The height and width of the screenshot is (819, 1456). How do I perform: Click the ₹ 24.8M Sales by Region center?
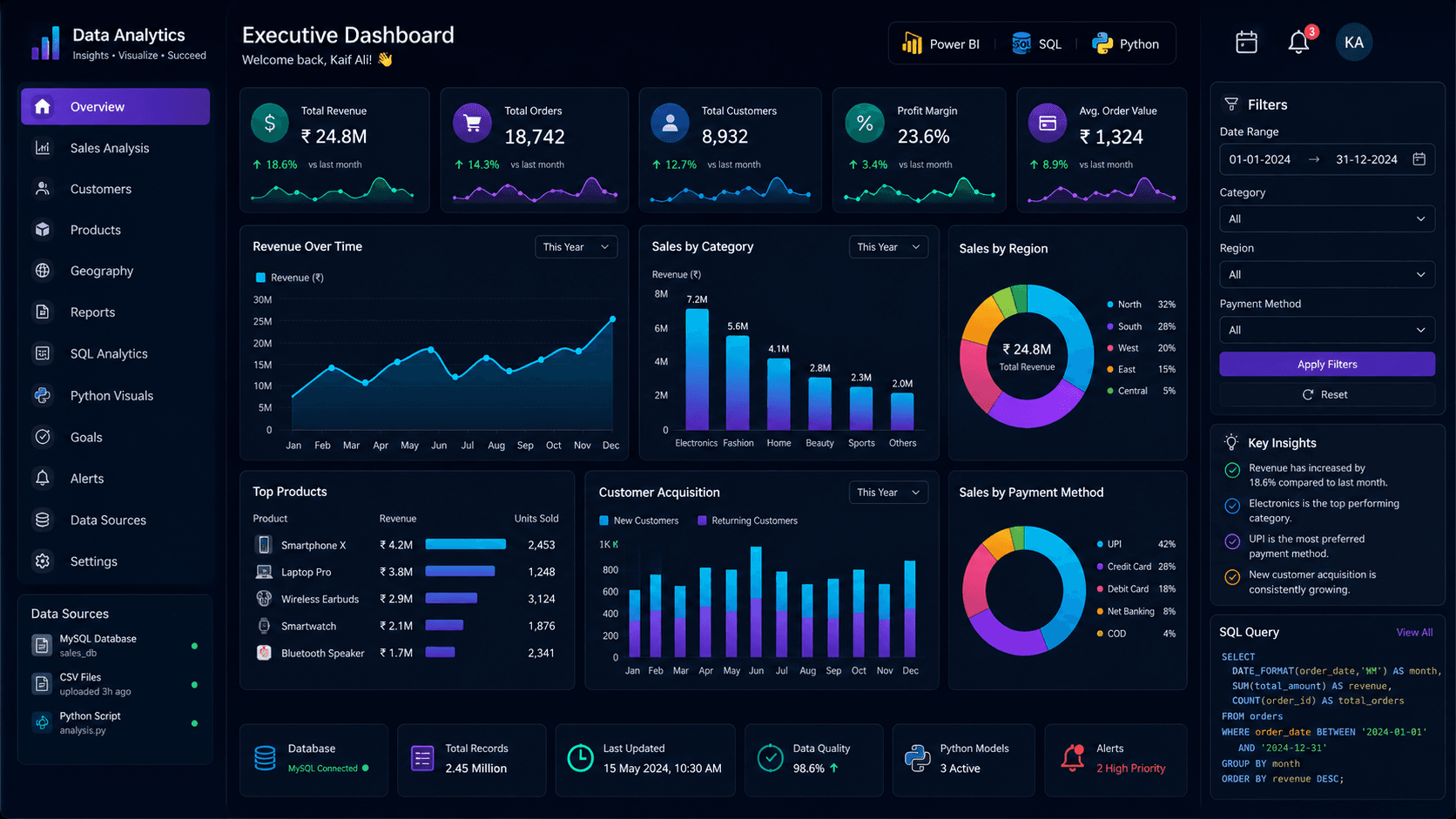click(1027, 349)
